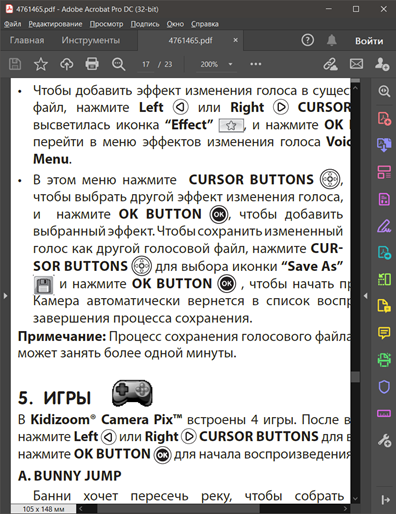The image size is (396, 514).
Task: Open the Create PDF tool in sidebar
Action: click(x=384, y=118)
